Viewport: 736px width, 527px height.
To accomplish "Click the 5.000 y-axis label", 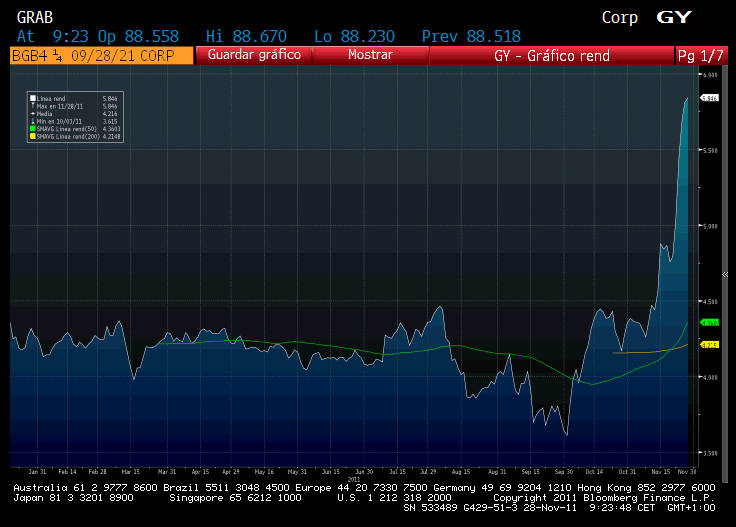I will click(x=710, y=226).
